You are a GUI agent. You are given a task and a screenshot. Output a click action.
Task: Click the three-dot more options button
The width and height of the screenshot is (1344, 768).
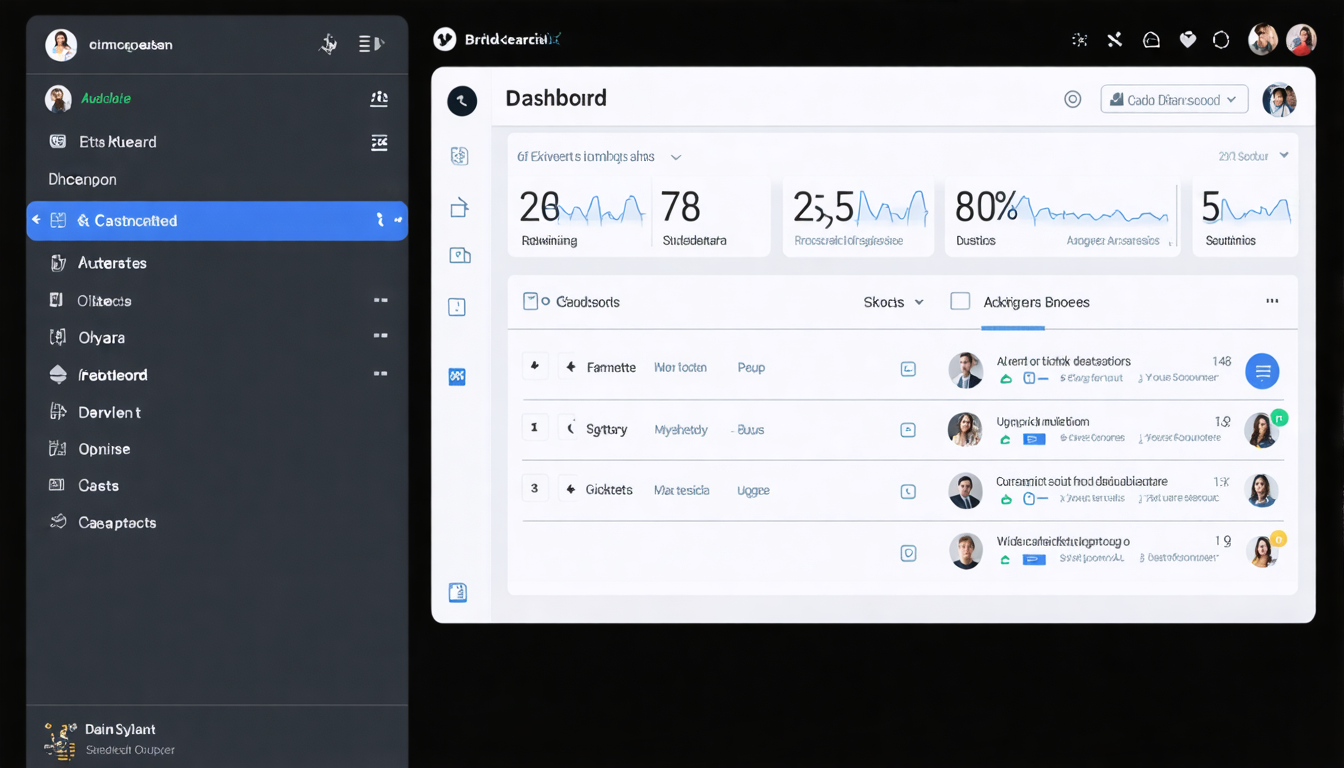(1272, 301)
